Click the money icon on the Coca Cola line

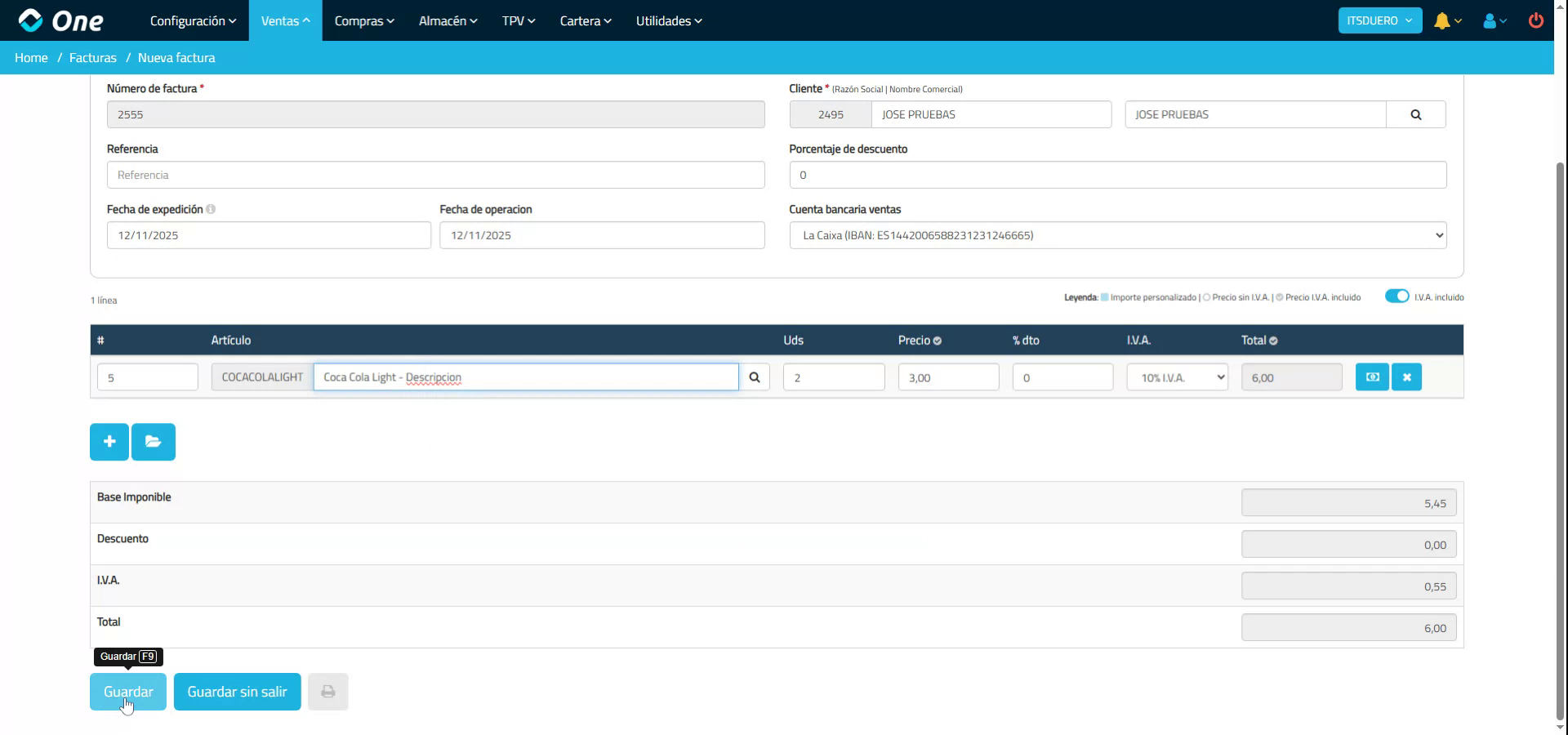[x=1372, y=377]
